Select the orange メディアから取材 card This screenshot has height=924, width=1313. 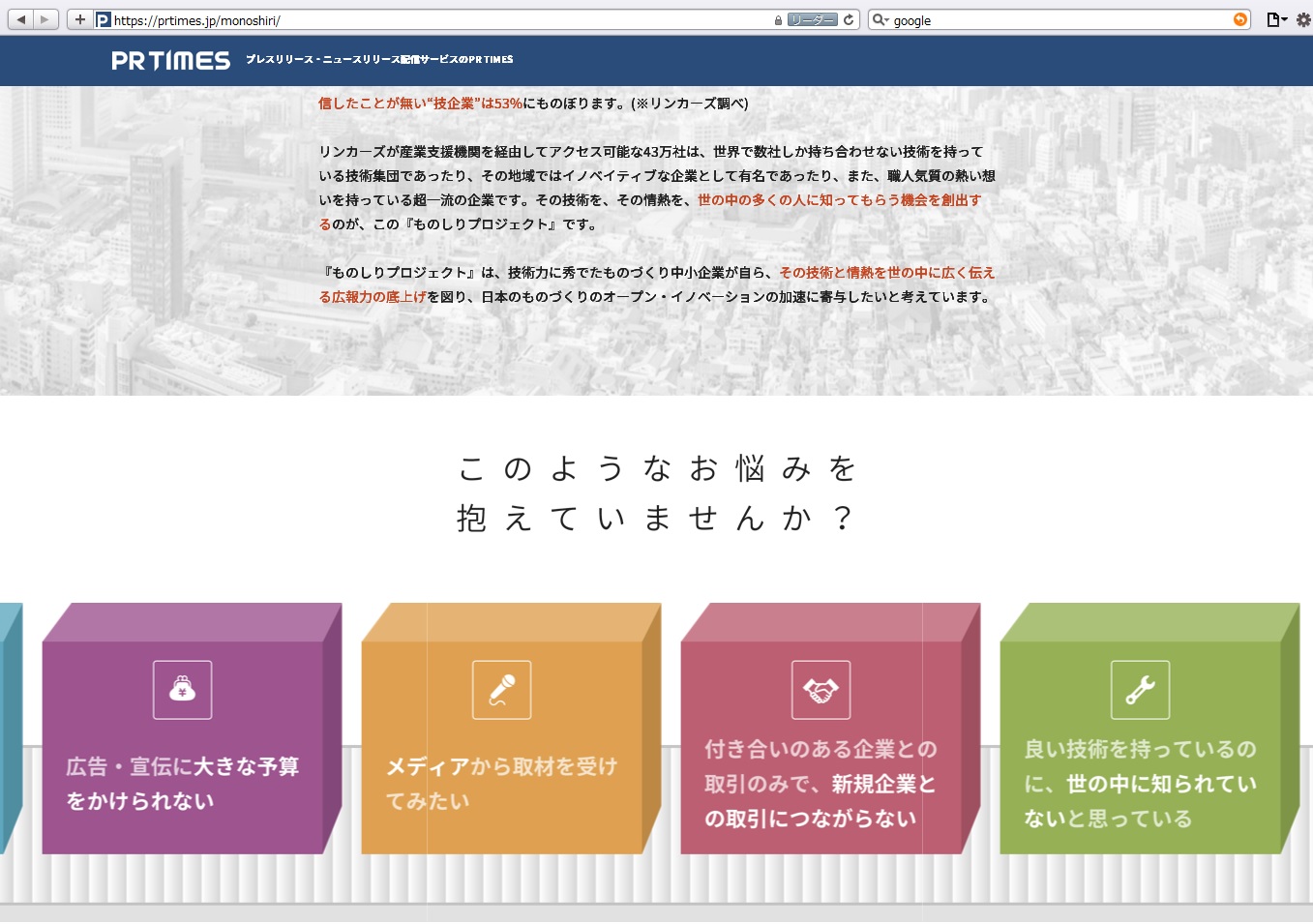coord(501,764)
